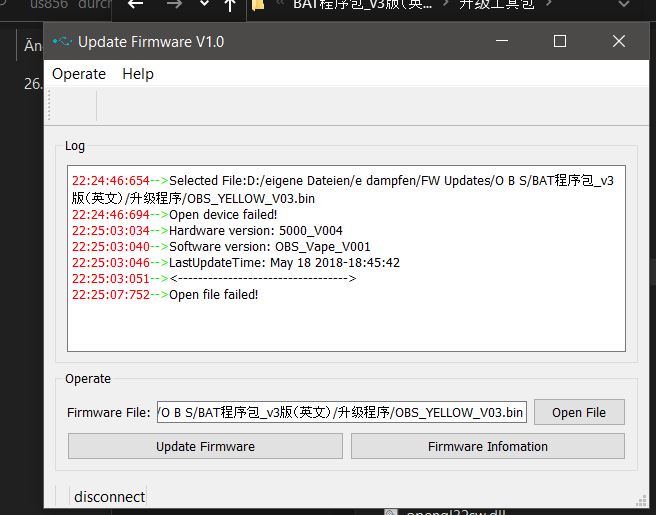Go up one folder level in Explorer
Image resolution: width=656 pixels, height=515 pixels.
[230, 6]
